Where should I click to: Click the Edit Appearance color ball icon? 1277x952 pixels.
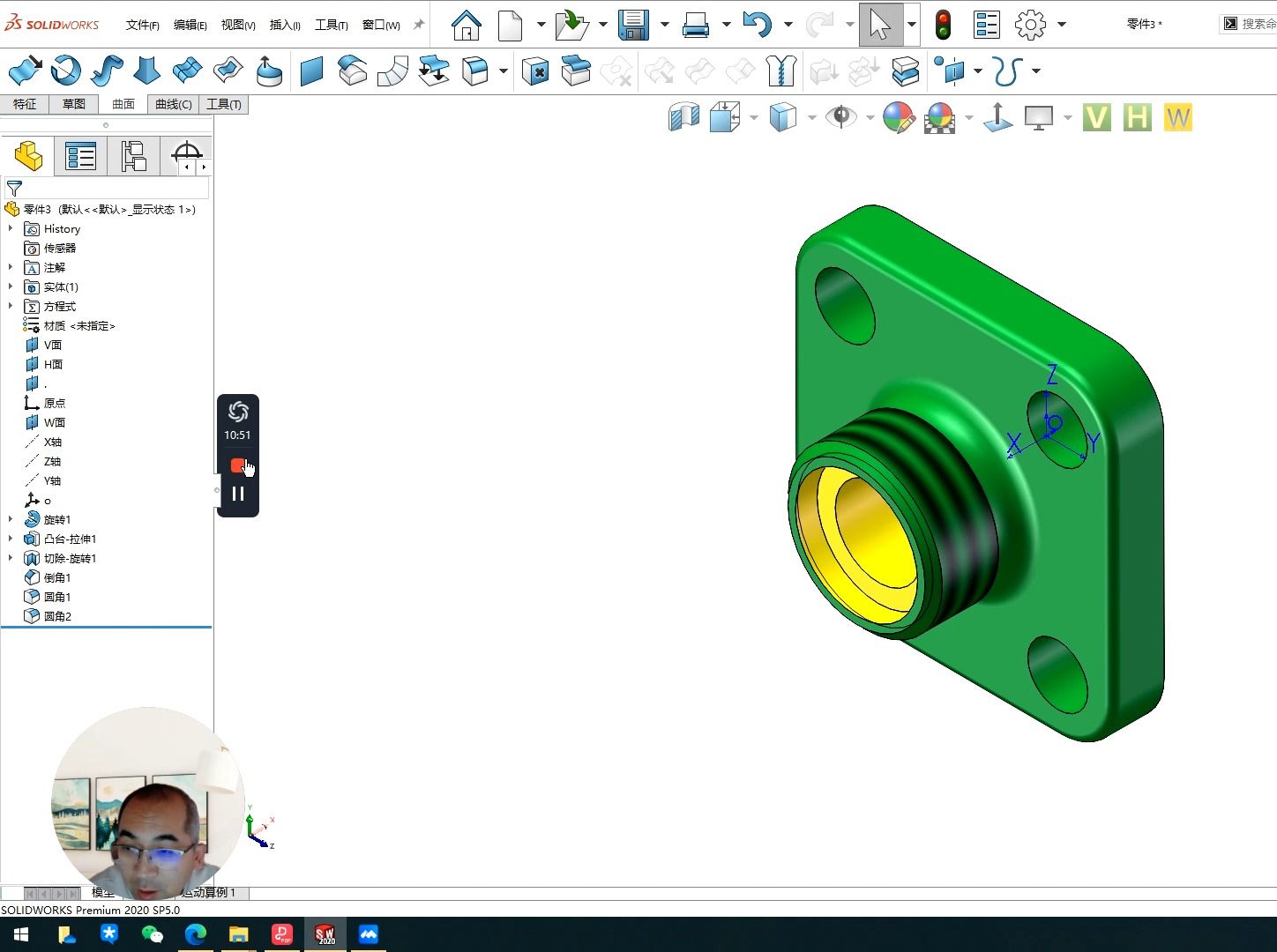[x=899, y=117]
